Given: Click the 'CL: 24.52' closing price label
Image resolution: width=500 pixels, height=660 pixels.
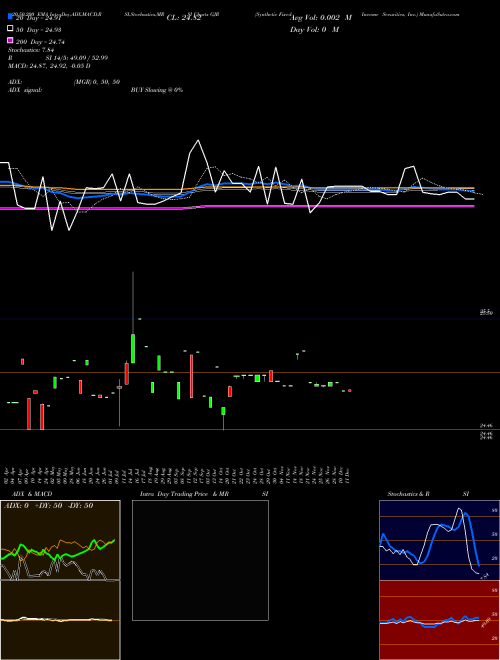Looking at the screenshot, I should tap(184, 18).
